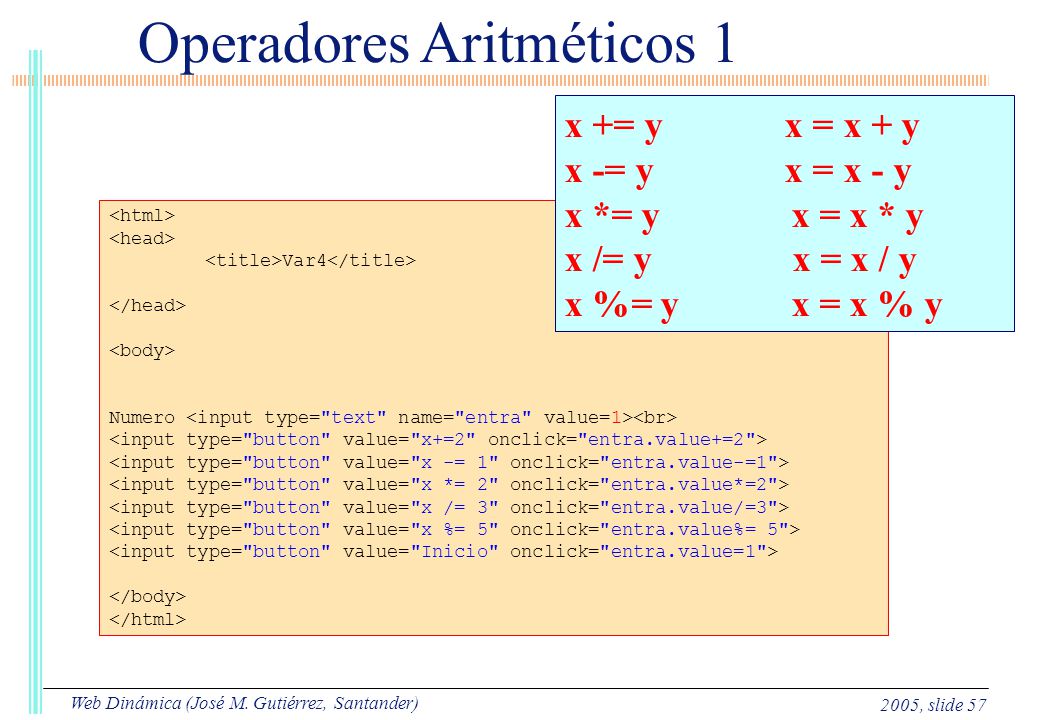This screenshot has width=1040, height=720.
Task: Select the code line with onclick="entra.value/=3"
Action: point(449,507)
